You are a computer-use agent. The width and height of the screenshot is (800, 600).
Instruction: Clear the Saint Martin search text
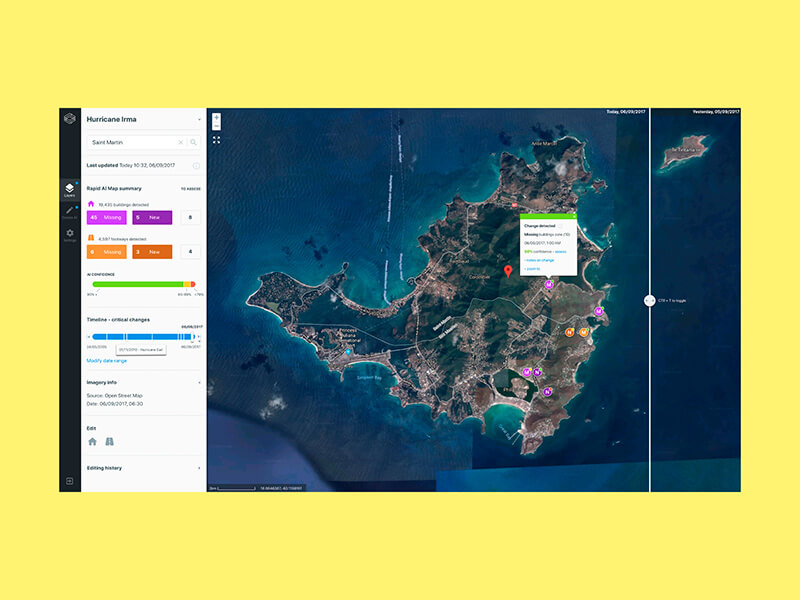(181, 143)
